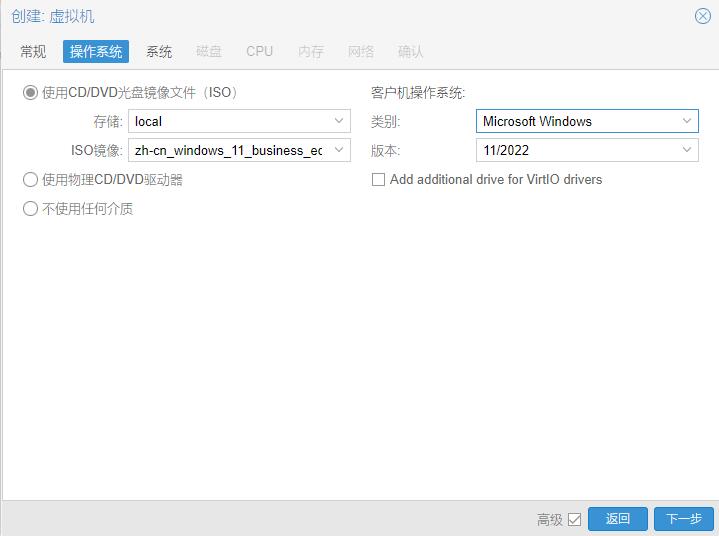Select 使用CD/DVD光盘镜像文件 (ISO) radio option
Image resolution: width=719 pixels, height=536 pixels.
[30, 93]
